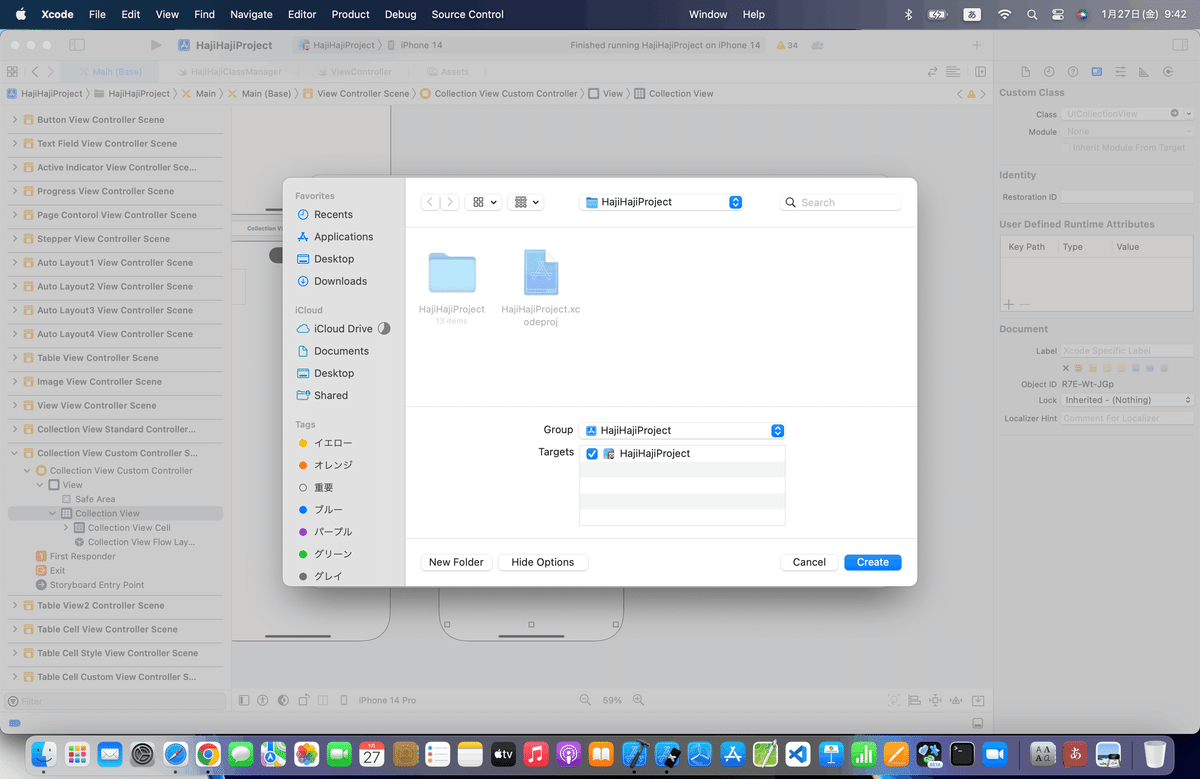The width and height of the screenshot is (1200, 779).
Task: Collapse Collection View Custom Controller Scene
Action: click(x=14, y=453)
